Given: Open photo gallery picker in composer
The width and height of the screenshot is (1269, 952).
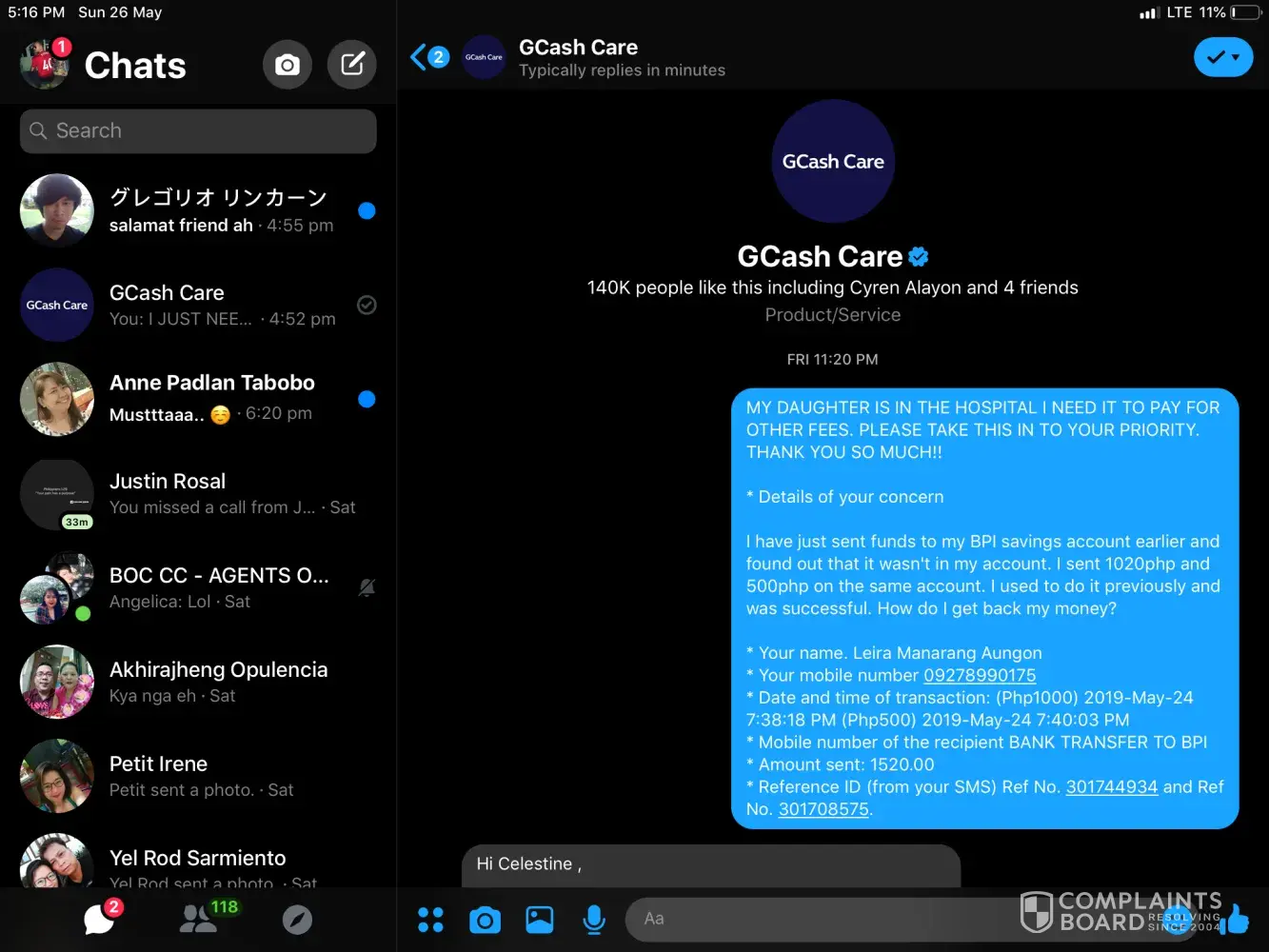Looking at the screenshot, I should point(540,920).
